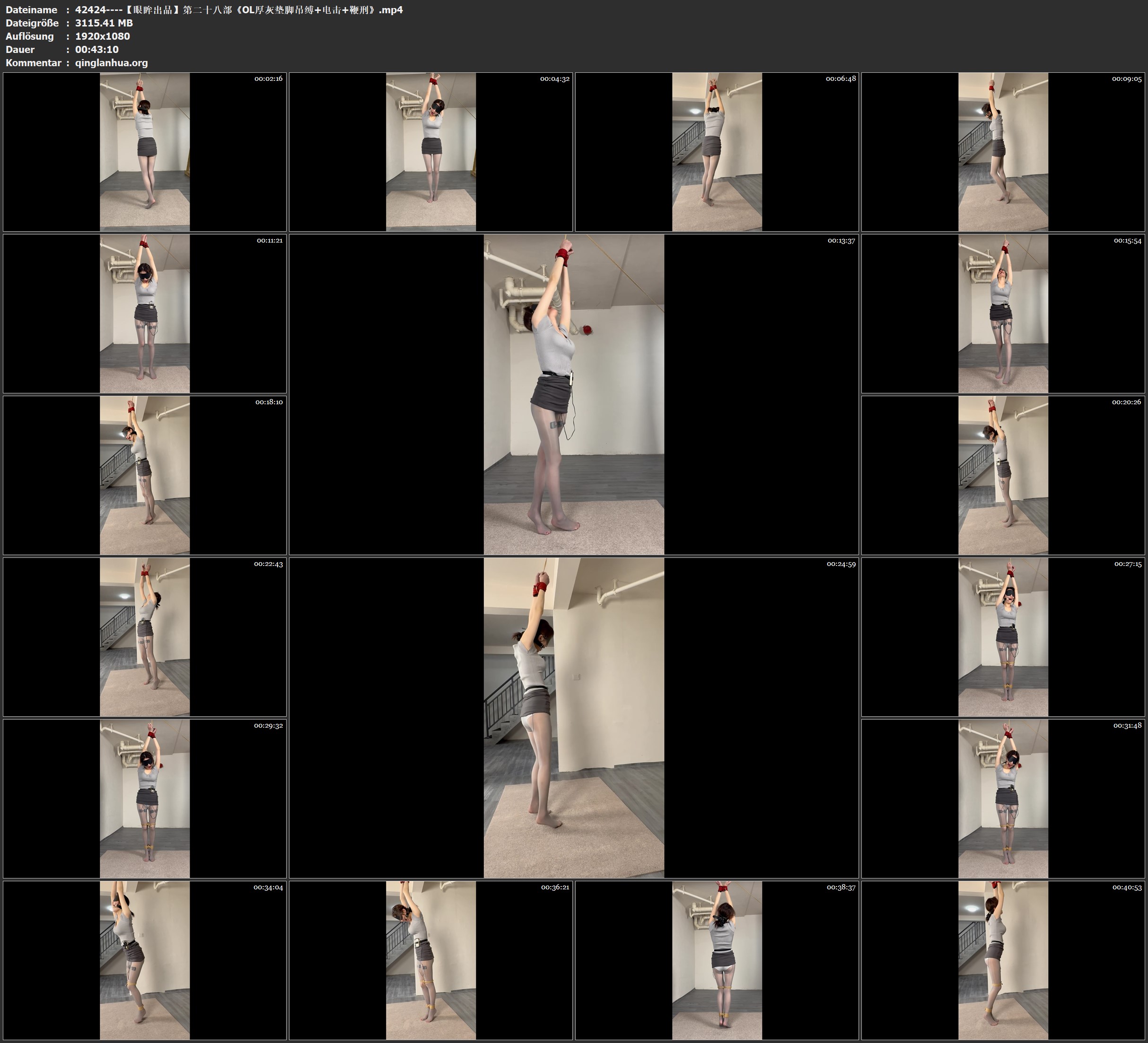Open the last thumbnail at 00:40:53
1148x1043 pixels.
1003,960
